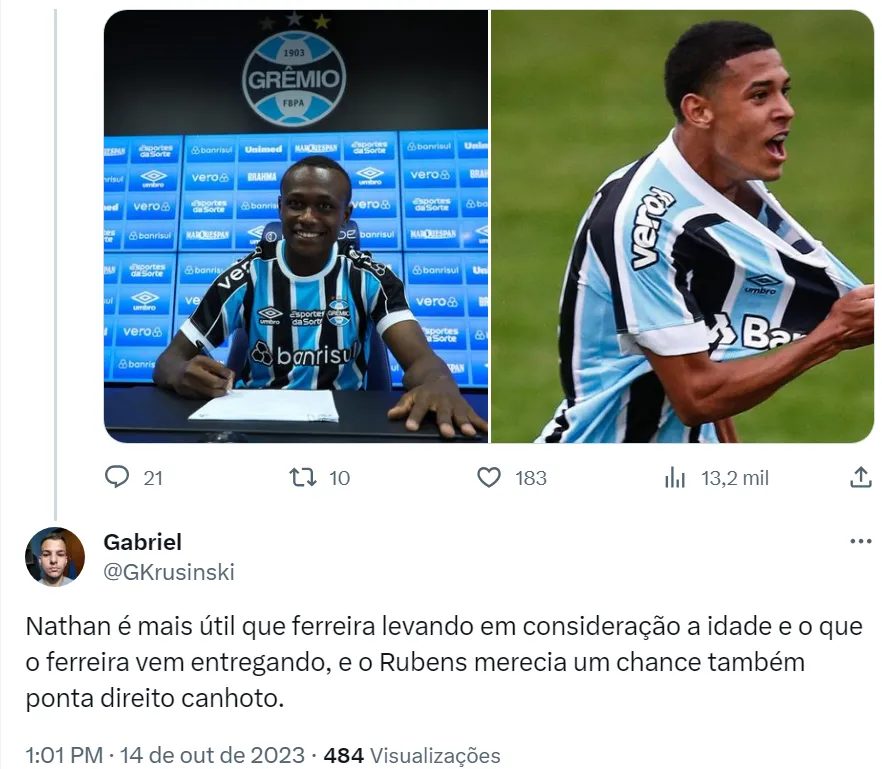This screenshot has height=769, width=882.
Task: Like the tweet with heart icon
Action: point(489,478)
